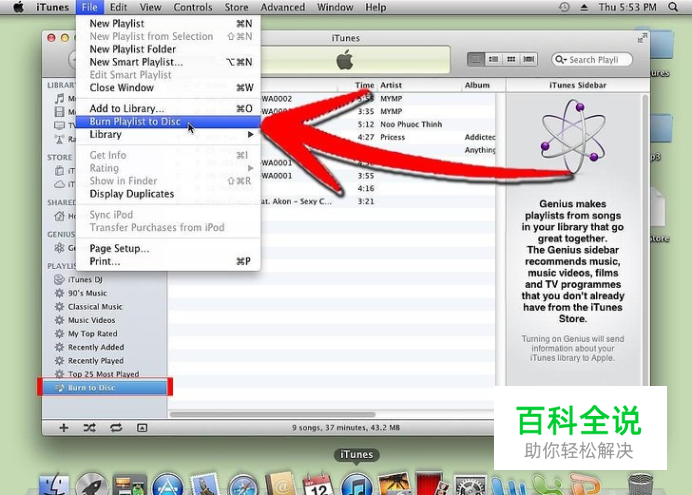This screenshot has height=495, width=692.
Task: Click the Genius atom graphic
Action: pos(573,138)
